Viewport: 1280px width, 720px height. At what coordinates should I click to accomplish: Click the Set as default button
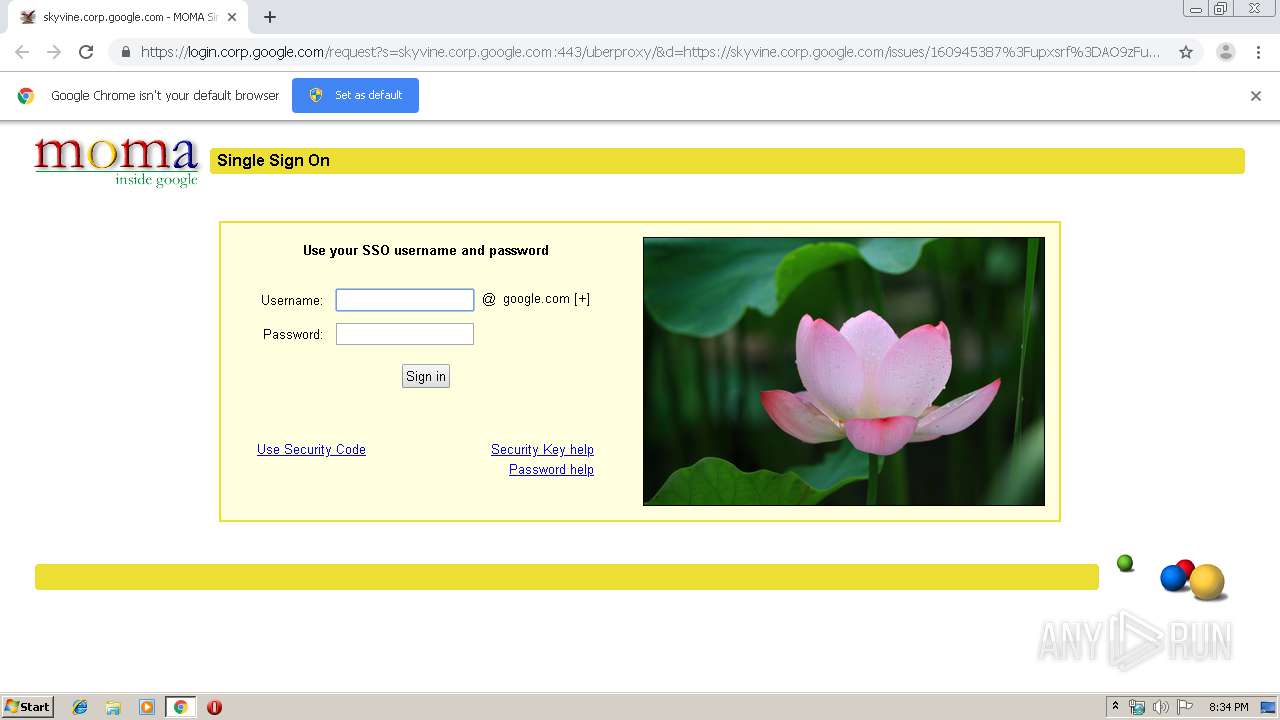[x=355, y=95]
